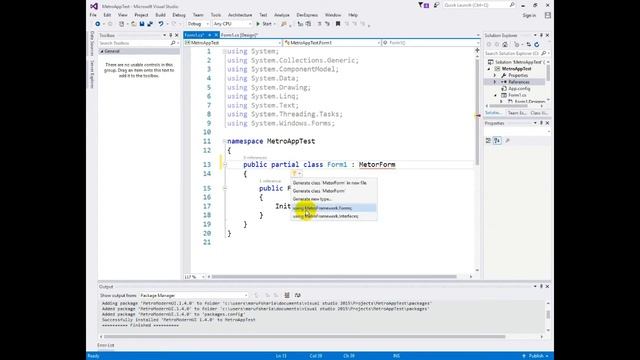Click the Save icon in toolbar
Viewport: 640px width, 360px height.
point(142,24)
